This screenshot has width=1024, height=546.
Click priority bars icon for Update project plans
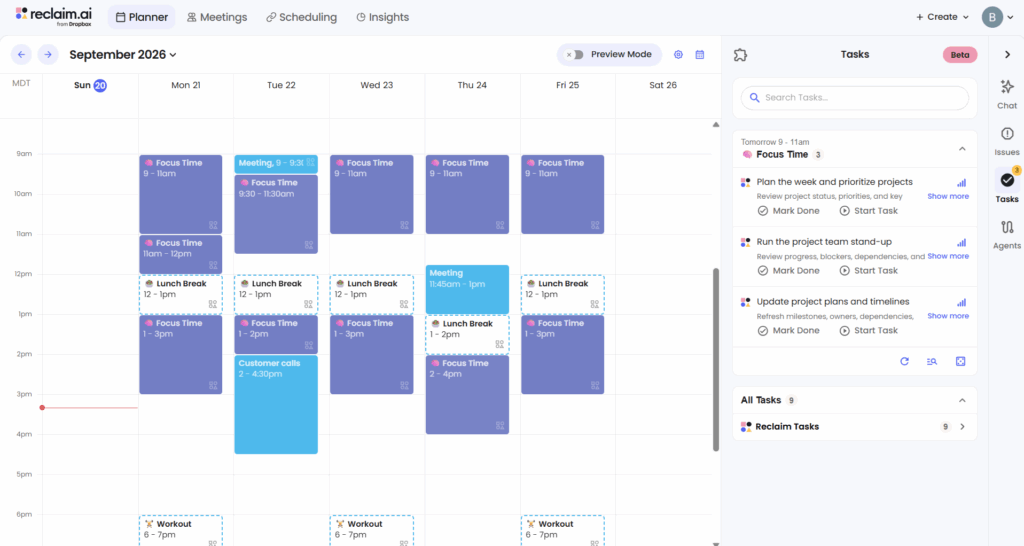point(961,302)
